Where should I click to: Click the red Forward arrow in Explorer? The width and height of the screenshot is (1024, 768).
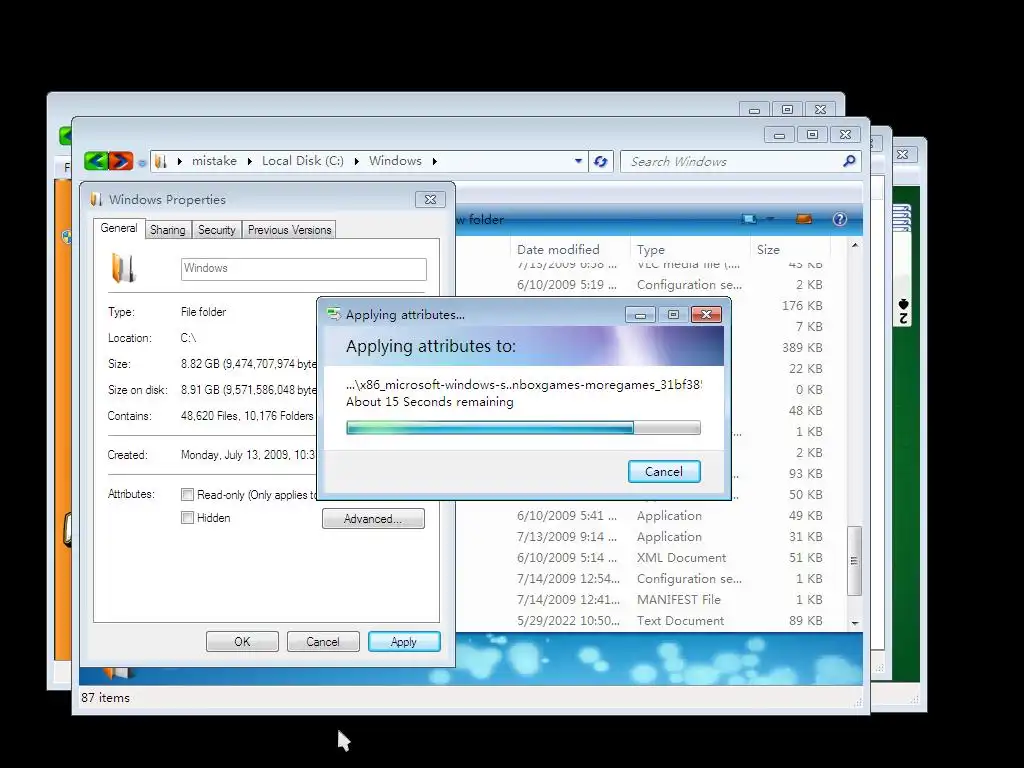[121, 161]
